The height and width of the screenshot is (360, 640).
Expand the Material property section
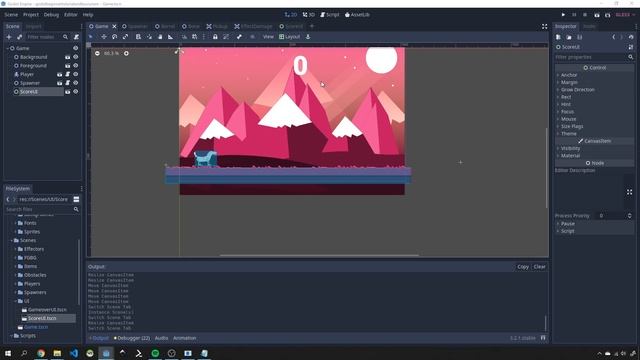point(594,156)
